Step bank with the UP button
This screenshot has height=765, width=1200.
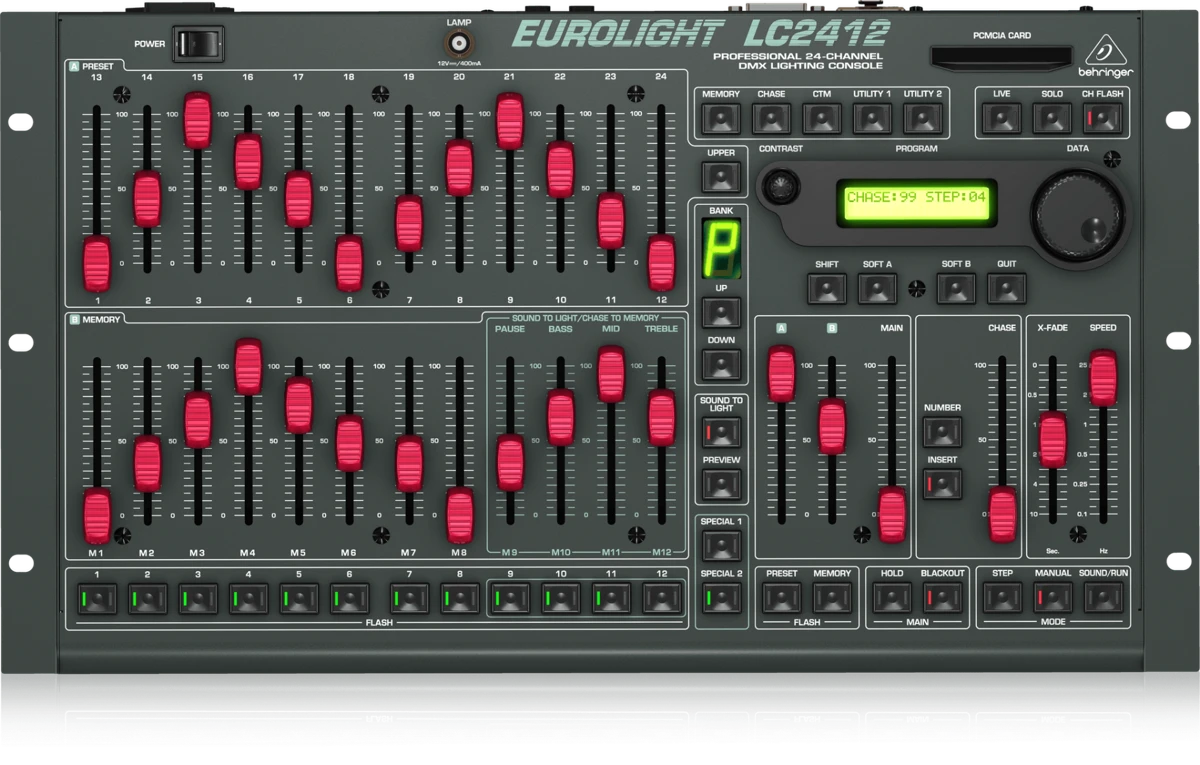tap(721, 313)
